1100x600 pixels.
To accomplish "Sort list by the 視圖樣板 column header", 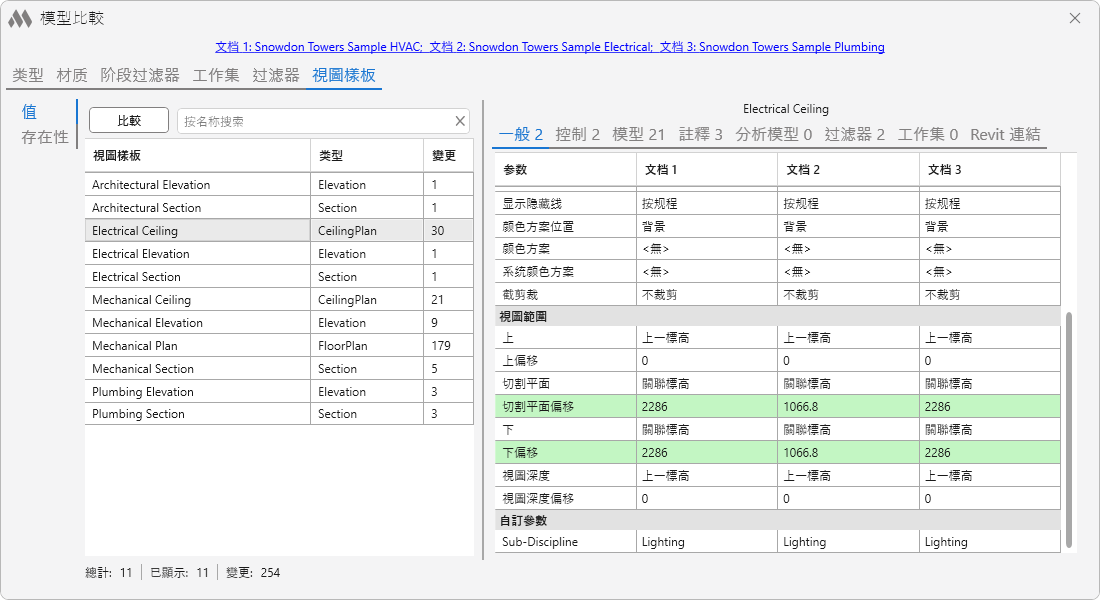I will pyautogui.click(x=198, y=156).
